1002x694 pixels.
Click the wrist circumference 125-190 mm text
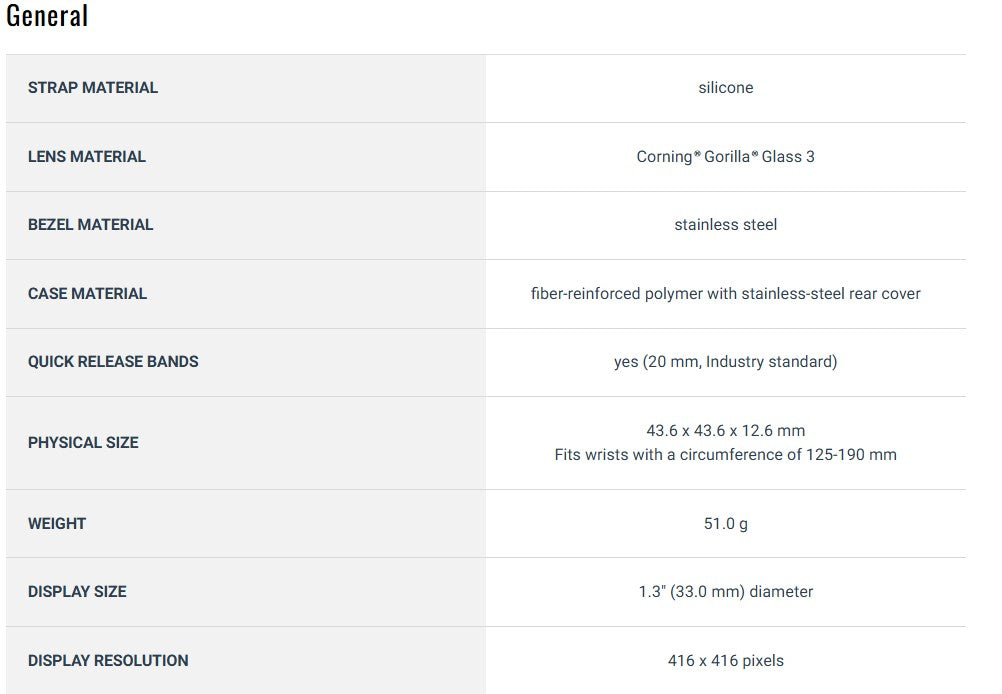coord(725,455)
